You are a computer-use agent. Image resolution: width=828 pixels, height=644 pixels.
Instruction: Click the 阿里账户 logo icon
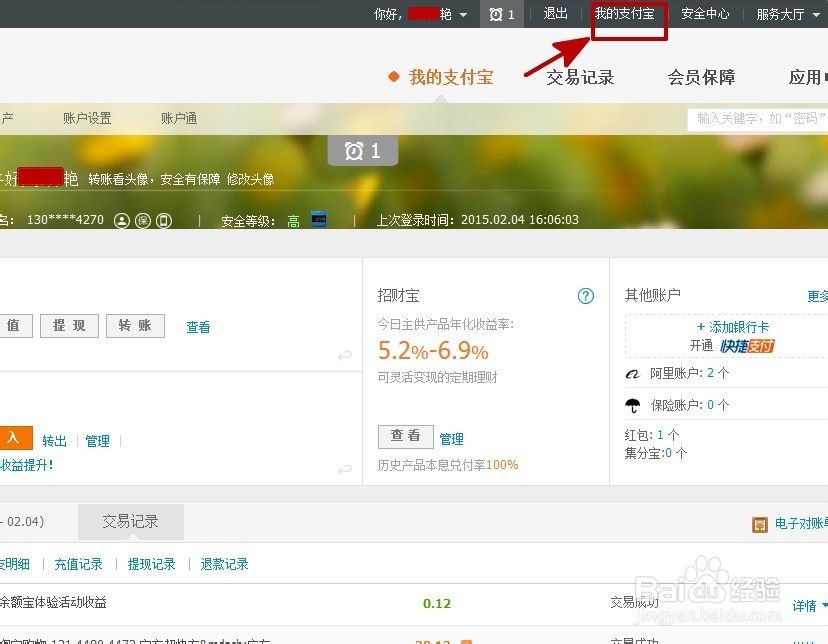(632, 374)
